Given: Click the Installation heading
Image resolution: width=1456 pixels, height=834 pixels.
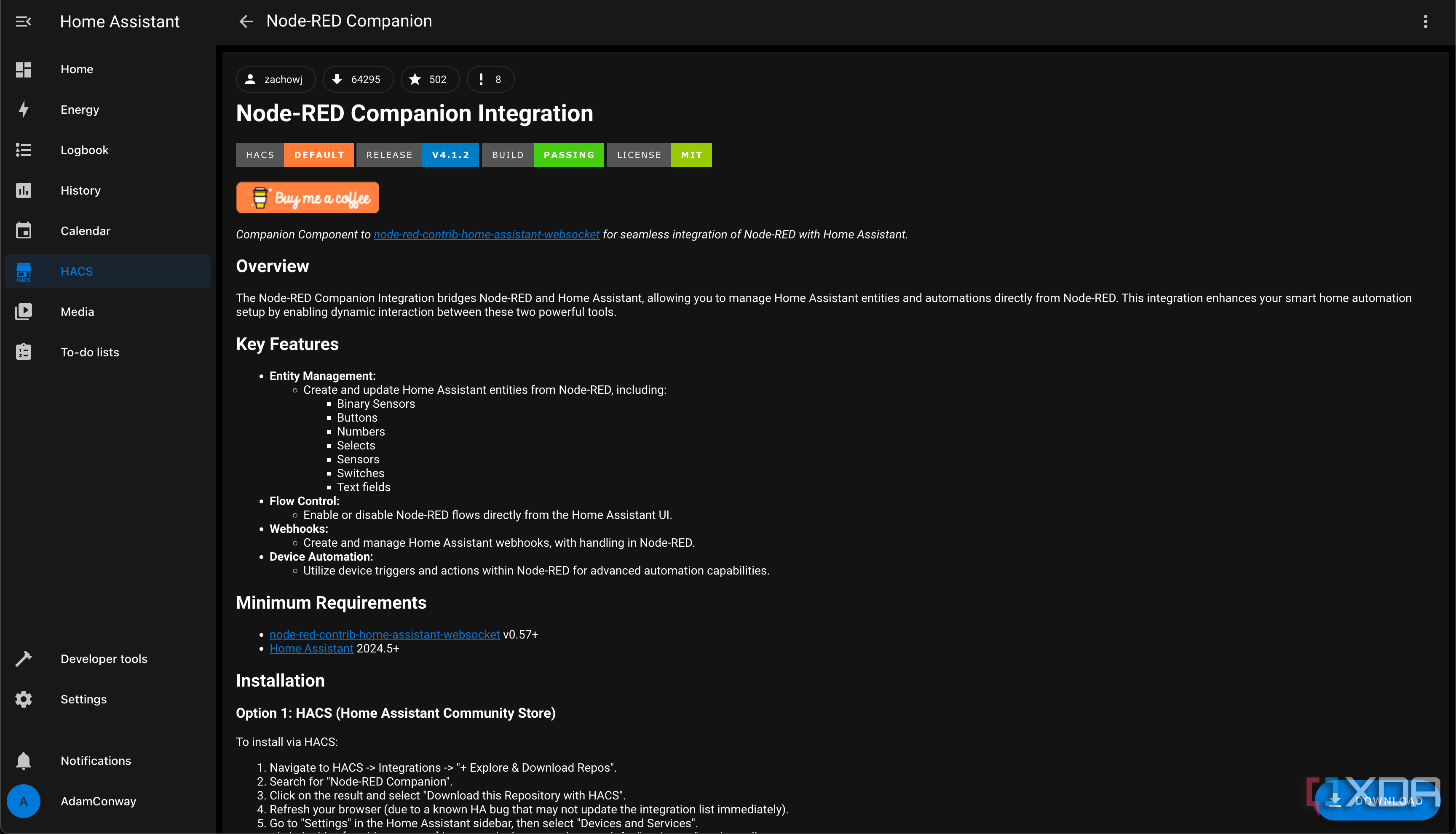Looking at the screenshot, I should coord(280,681).
